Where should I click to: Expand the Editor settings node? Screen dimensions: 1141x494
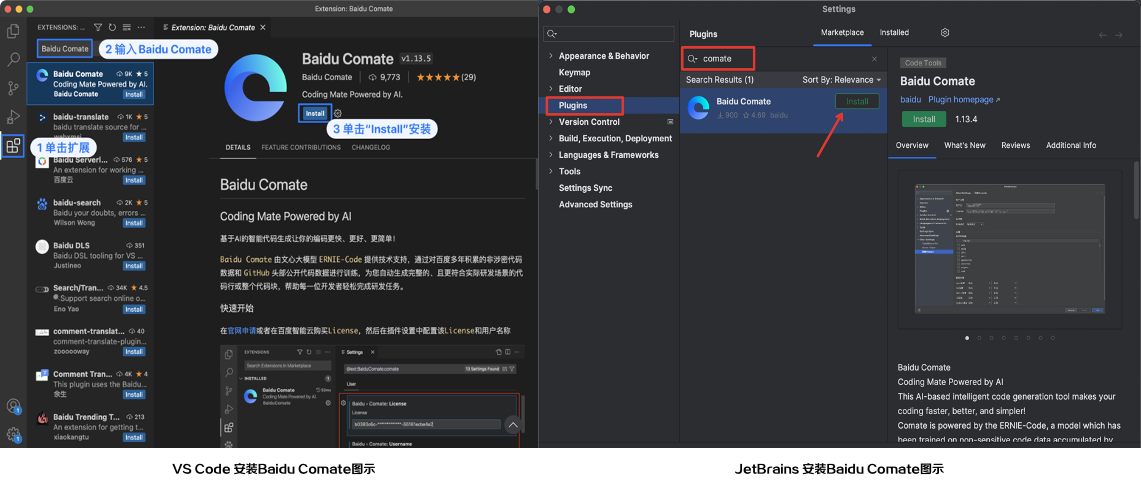point(551,89)
